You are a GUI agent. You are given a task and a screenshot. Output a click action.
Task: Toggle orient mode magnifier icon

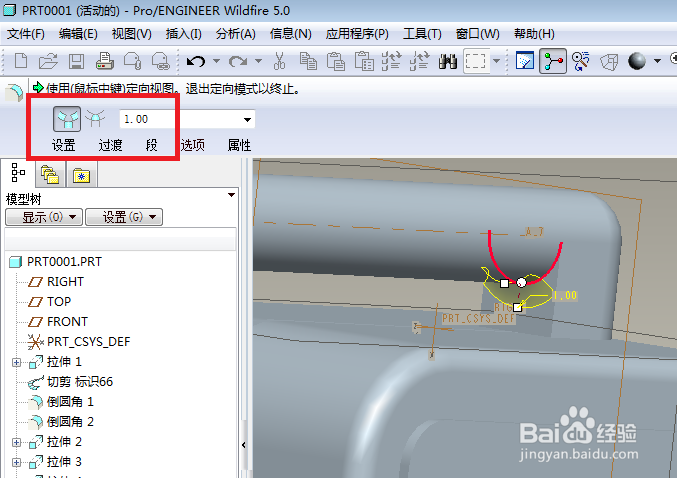(581, 61)
